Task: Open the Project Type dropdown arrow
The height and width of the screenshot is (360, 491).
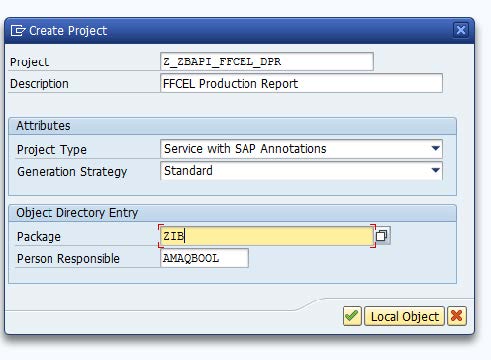Action: coord(435,148)
